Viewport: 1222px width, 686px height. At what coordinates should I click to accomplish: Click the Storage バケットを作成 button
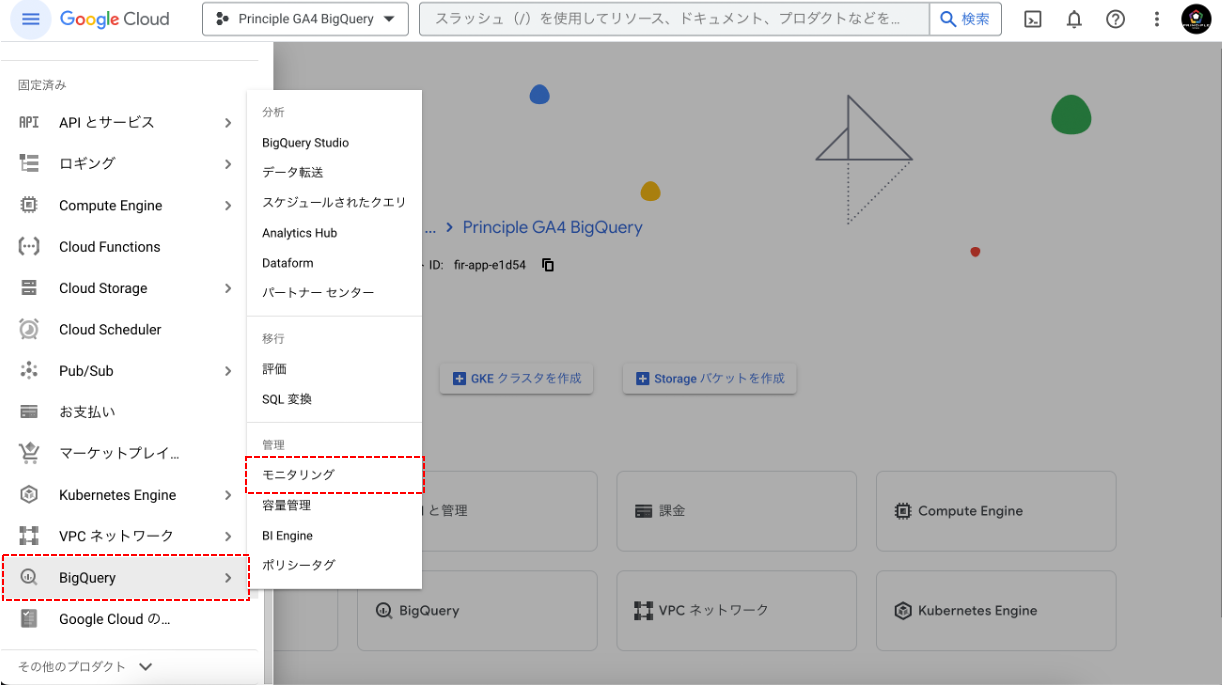pyautogui.click(x=709, y=379)
